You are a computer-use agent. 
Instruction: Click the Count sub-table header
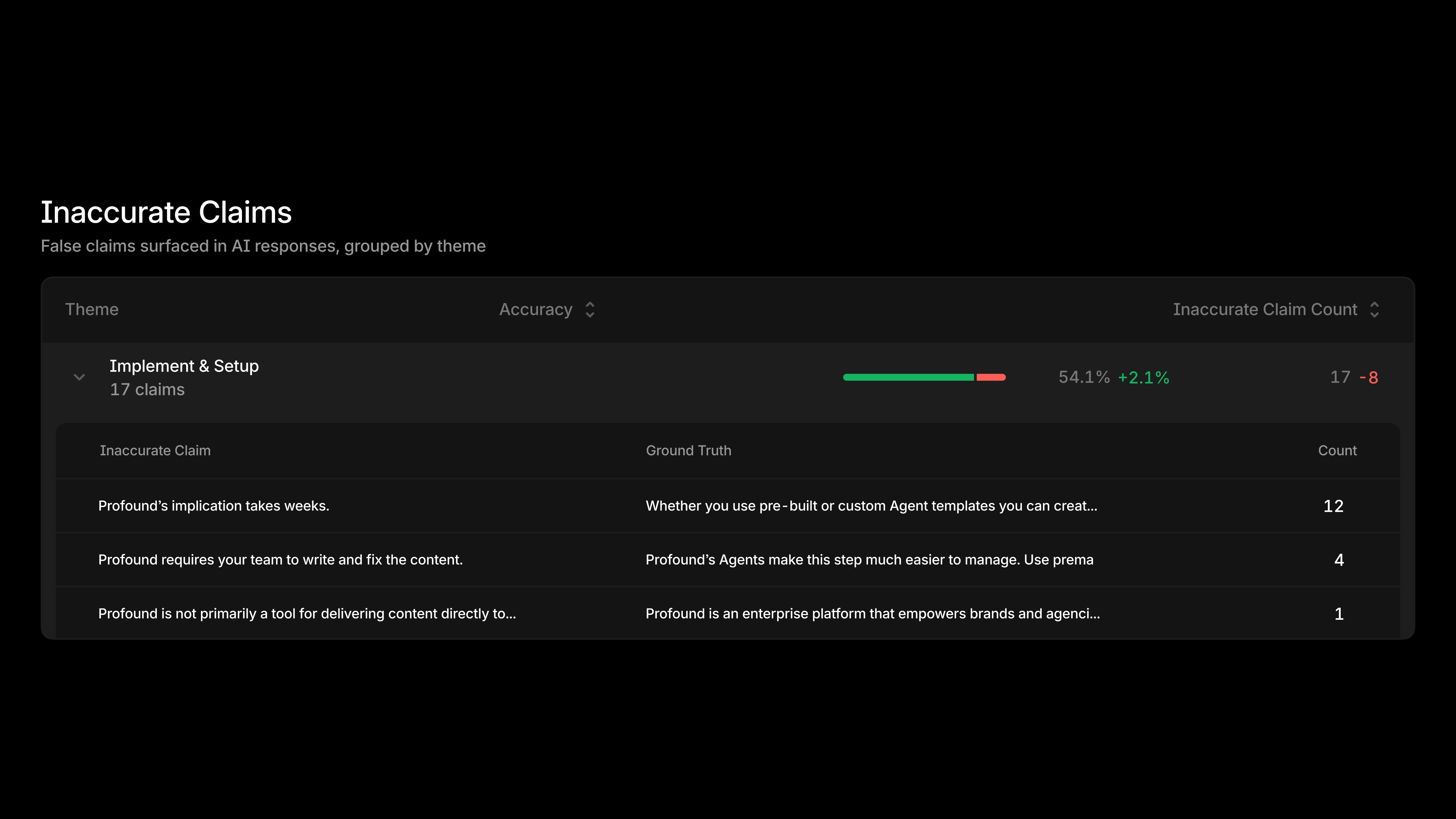click(x=1337, y=451)
